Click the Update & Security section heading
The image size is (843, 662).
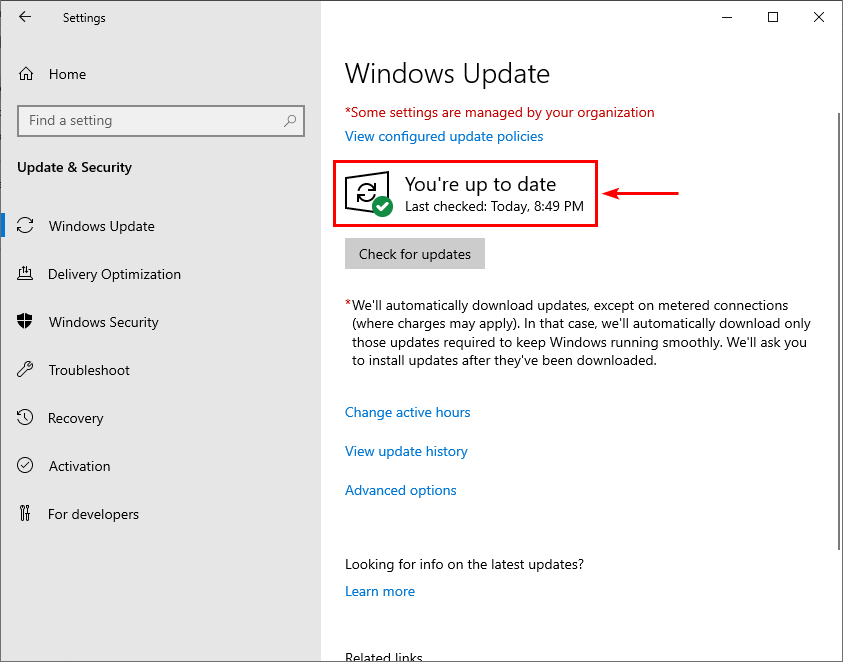[74, 167]
